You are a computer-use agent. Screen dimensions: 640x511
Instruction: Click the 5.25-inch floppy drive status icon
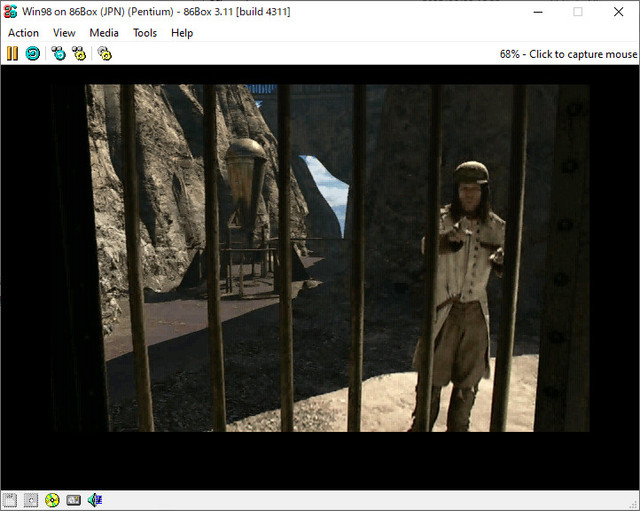click(31, 500)
